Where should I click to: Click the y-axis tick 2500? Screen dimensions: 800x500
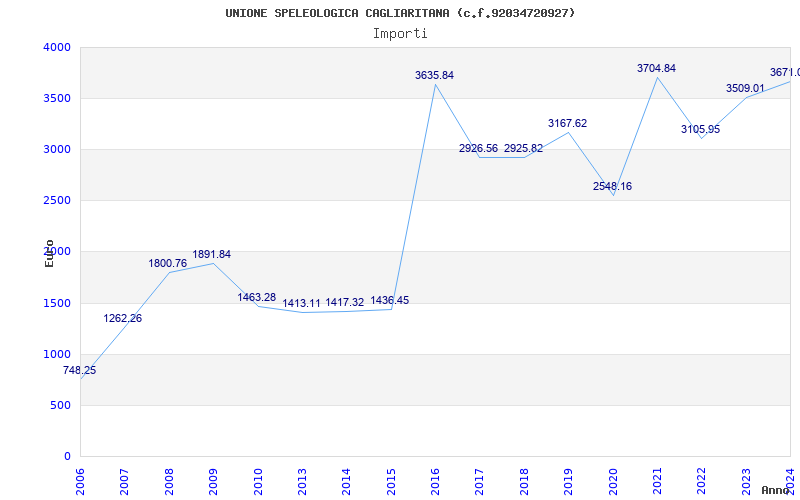point(57,201)
